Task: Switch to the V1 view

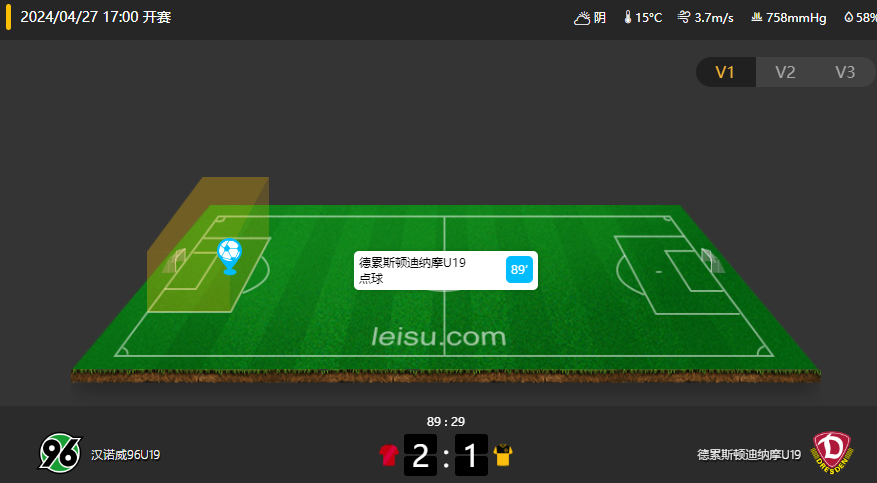Action: click(x=725, y=72)
